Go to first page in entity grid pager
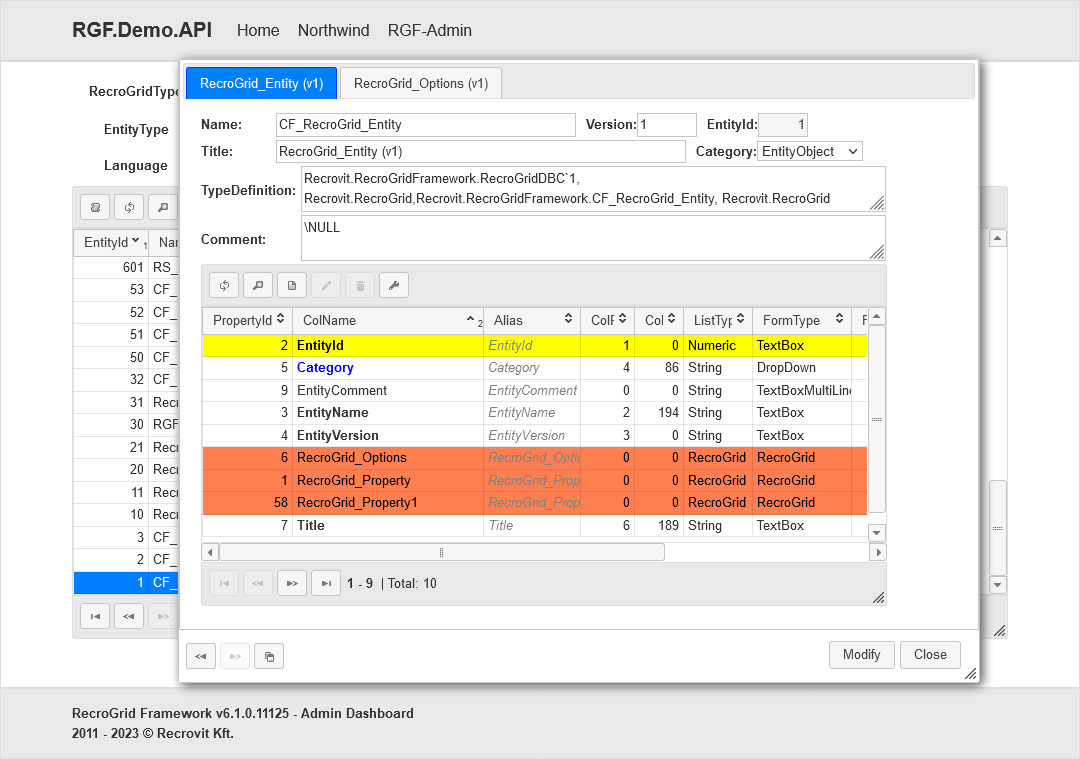Viewport: 1080px width, 759px height. [95, 616]
